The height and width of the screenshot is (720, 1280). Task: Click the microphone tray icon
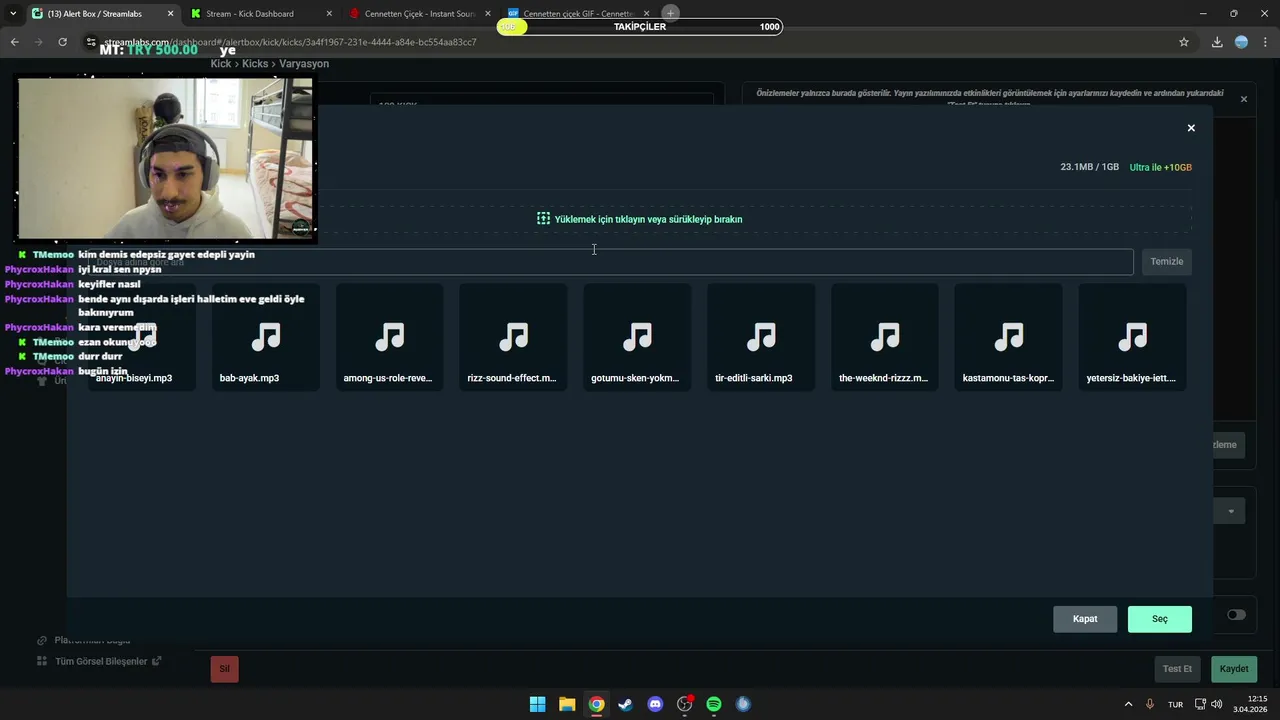tap(1150, 704)
